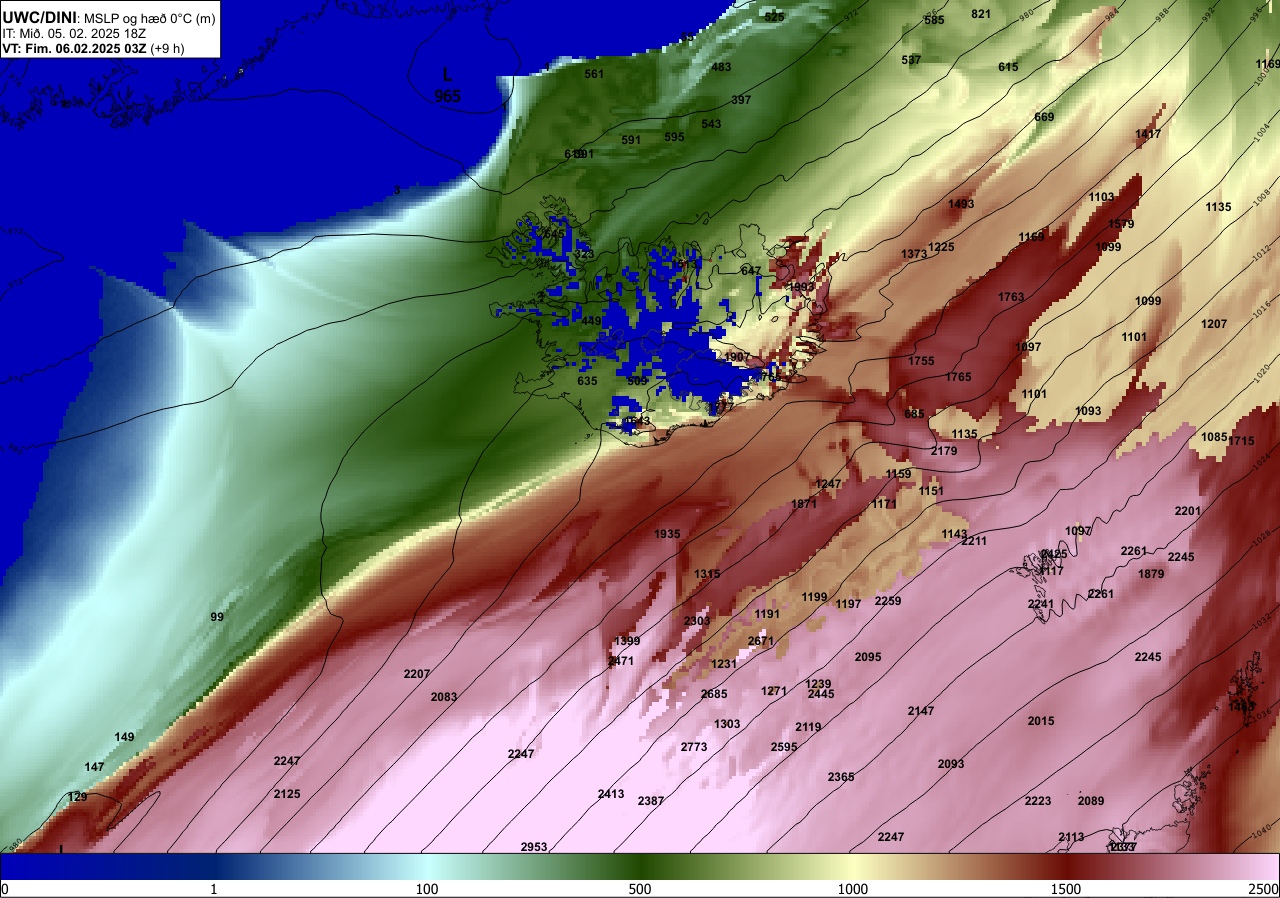Click the freezing-level value 2953
This screenshot has width=1280, height=898.
(x=534, y=847)
